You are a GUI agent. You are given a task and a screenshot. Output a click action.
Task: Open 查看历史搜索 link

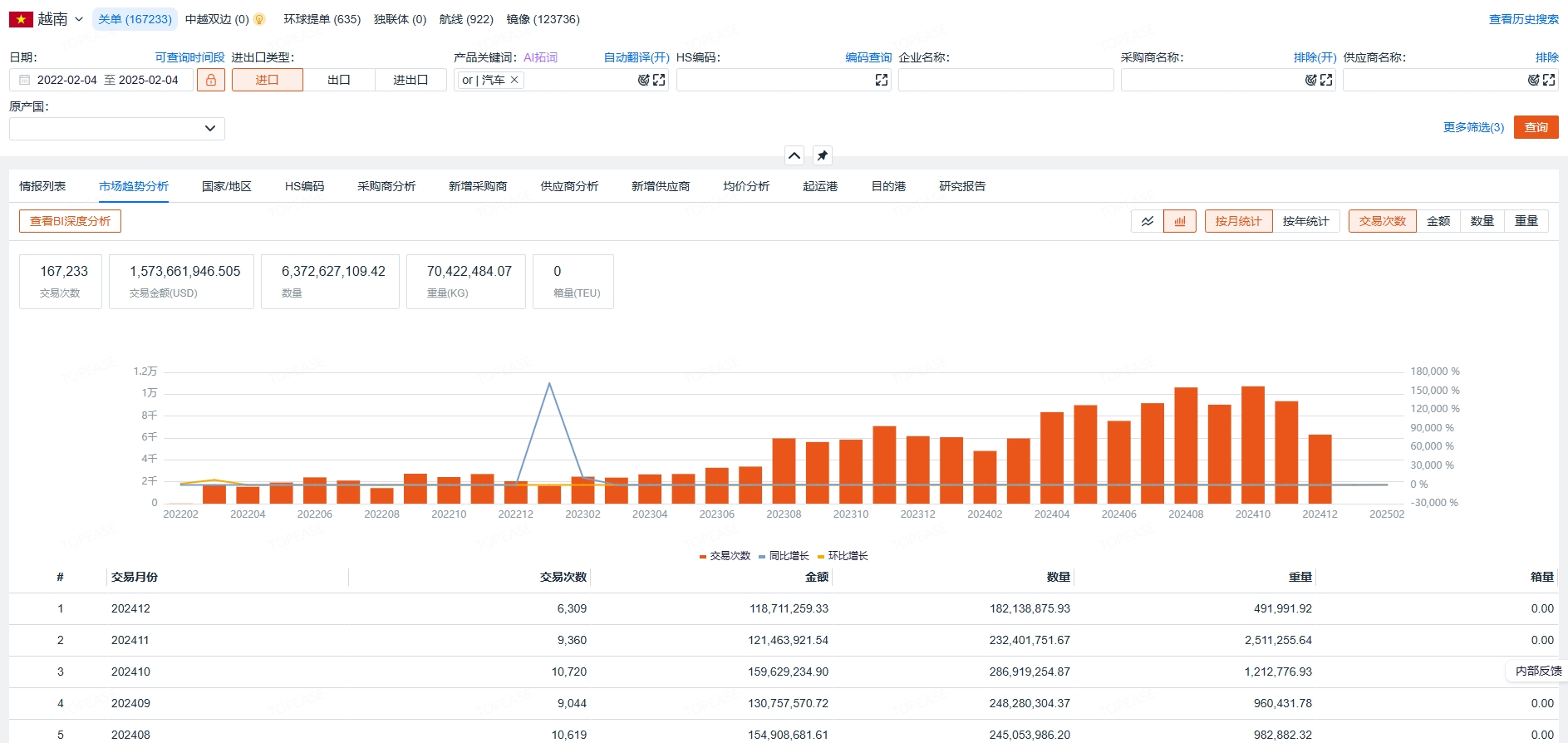click(x=1523, y=19)
